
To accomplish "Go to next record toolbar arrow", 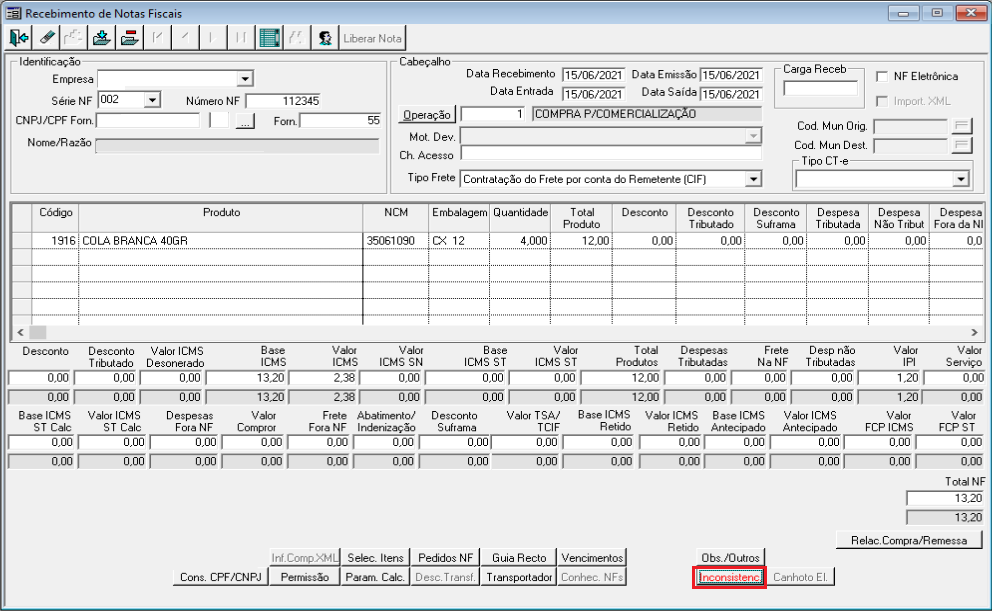I will [213, 38].
